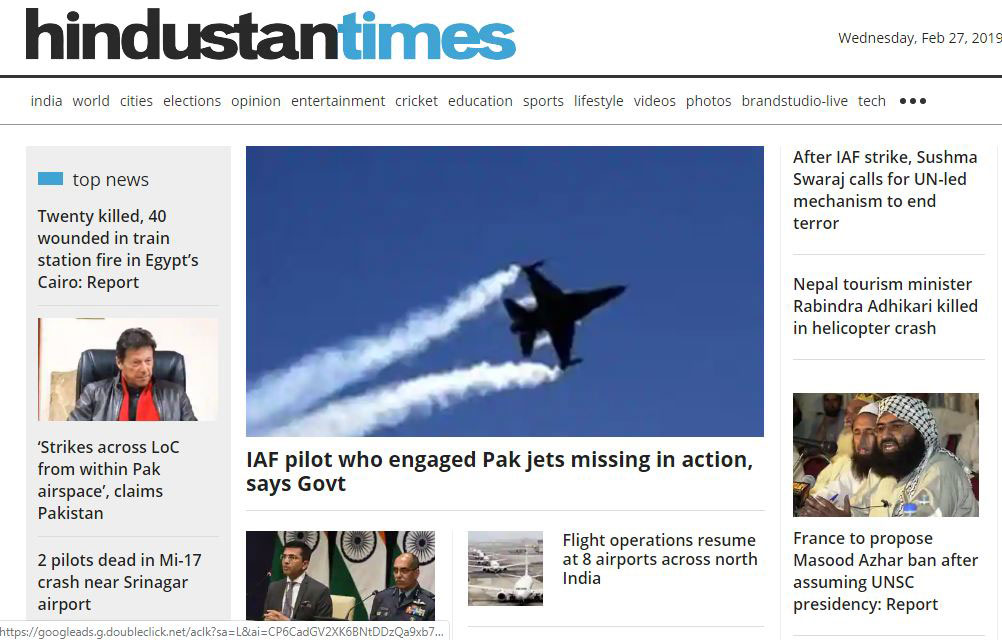Viewport: 1002px width, 640px height.
Task: Select the cricket menu item
Action: (417, 101)
